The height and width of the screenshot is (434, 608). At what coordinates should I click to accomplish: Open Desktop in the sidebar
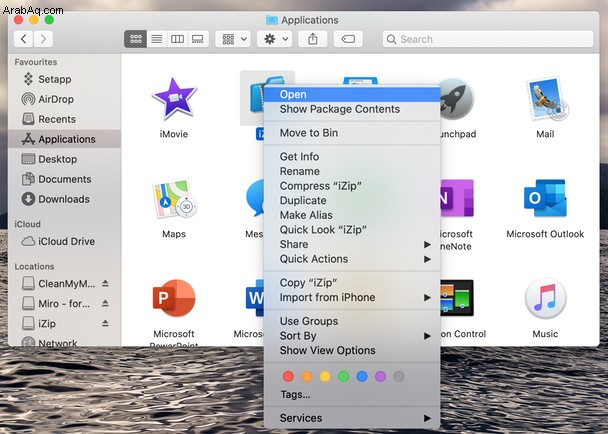(x=64, y=159)
